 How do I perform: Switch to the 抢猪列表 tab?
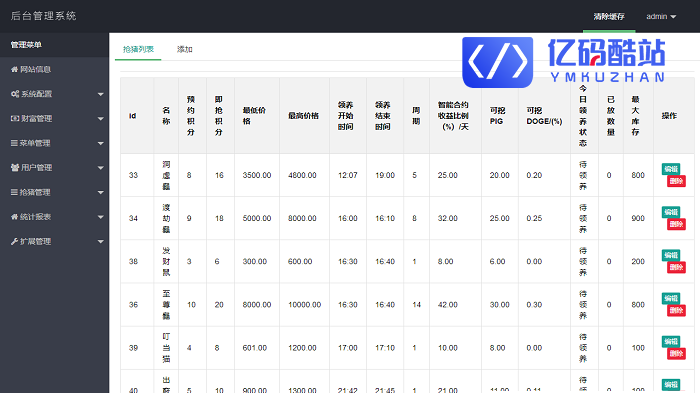pyautogui.click(x=138, y=49)
